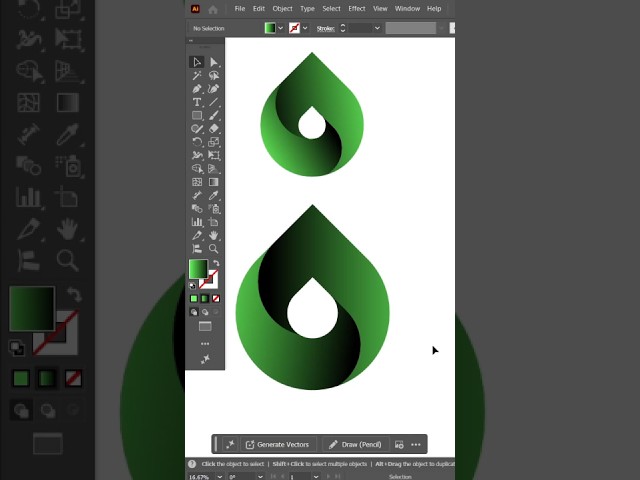
Task: Select the Magic Wand tool
Action: [197, 76]
